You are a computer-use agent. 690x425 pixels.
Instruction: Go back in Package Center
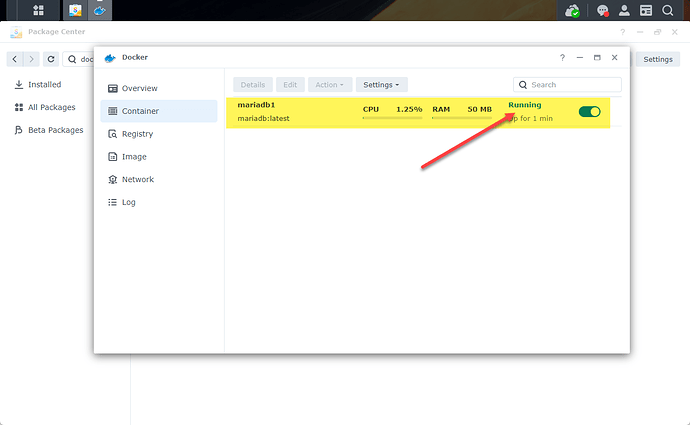point(15,59)
